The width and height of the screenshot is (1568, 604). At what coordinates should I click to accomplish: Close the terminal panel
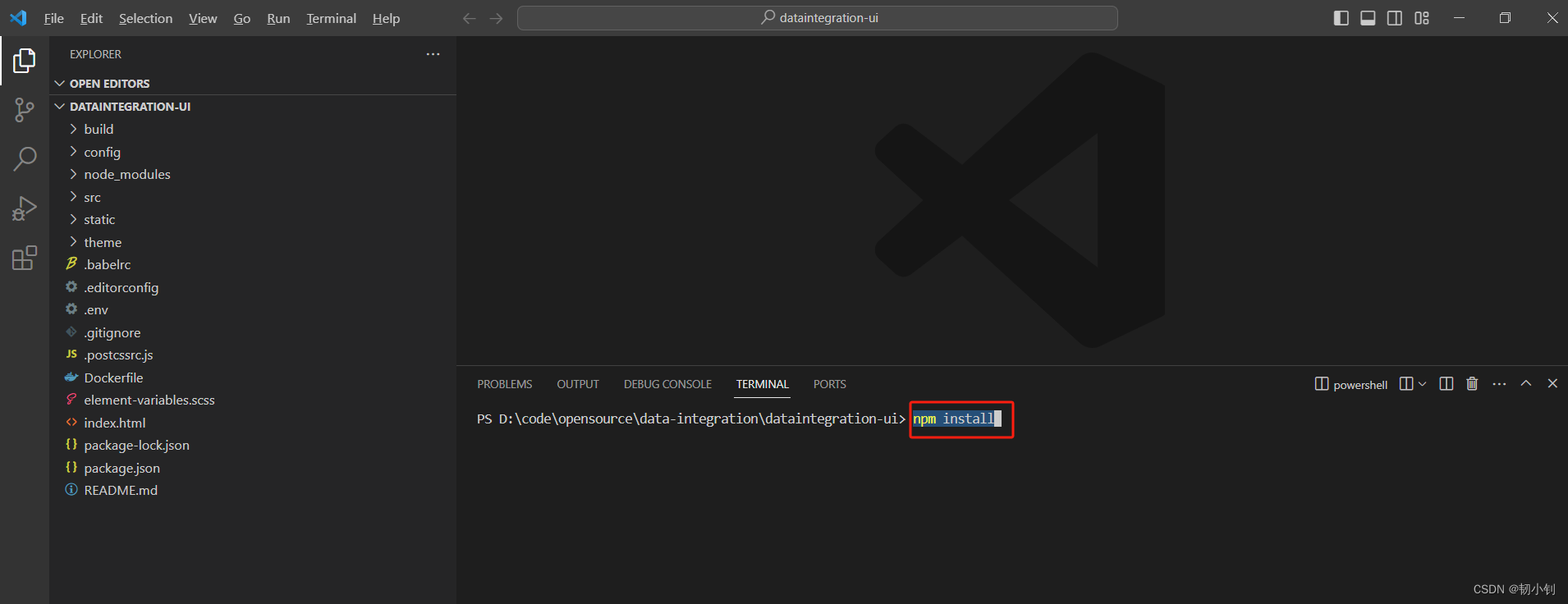[x=1552, y=383]
